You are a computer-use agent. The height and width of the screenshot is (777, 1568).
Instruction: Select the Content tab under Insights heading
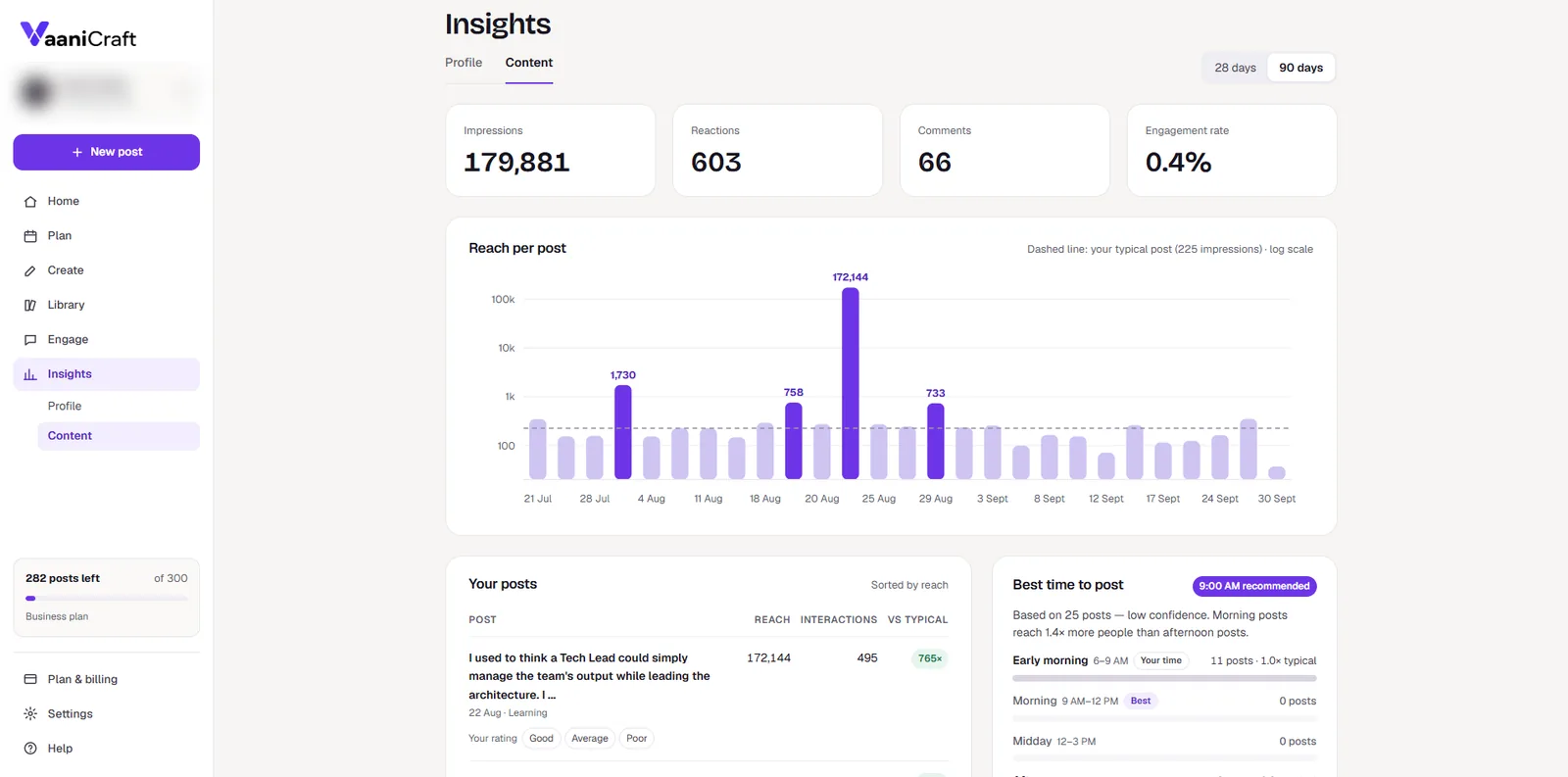[529, 63]
